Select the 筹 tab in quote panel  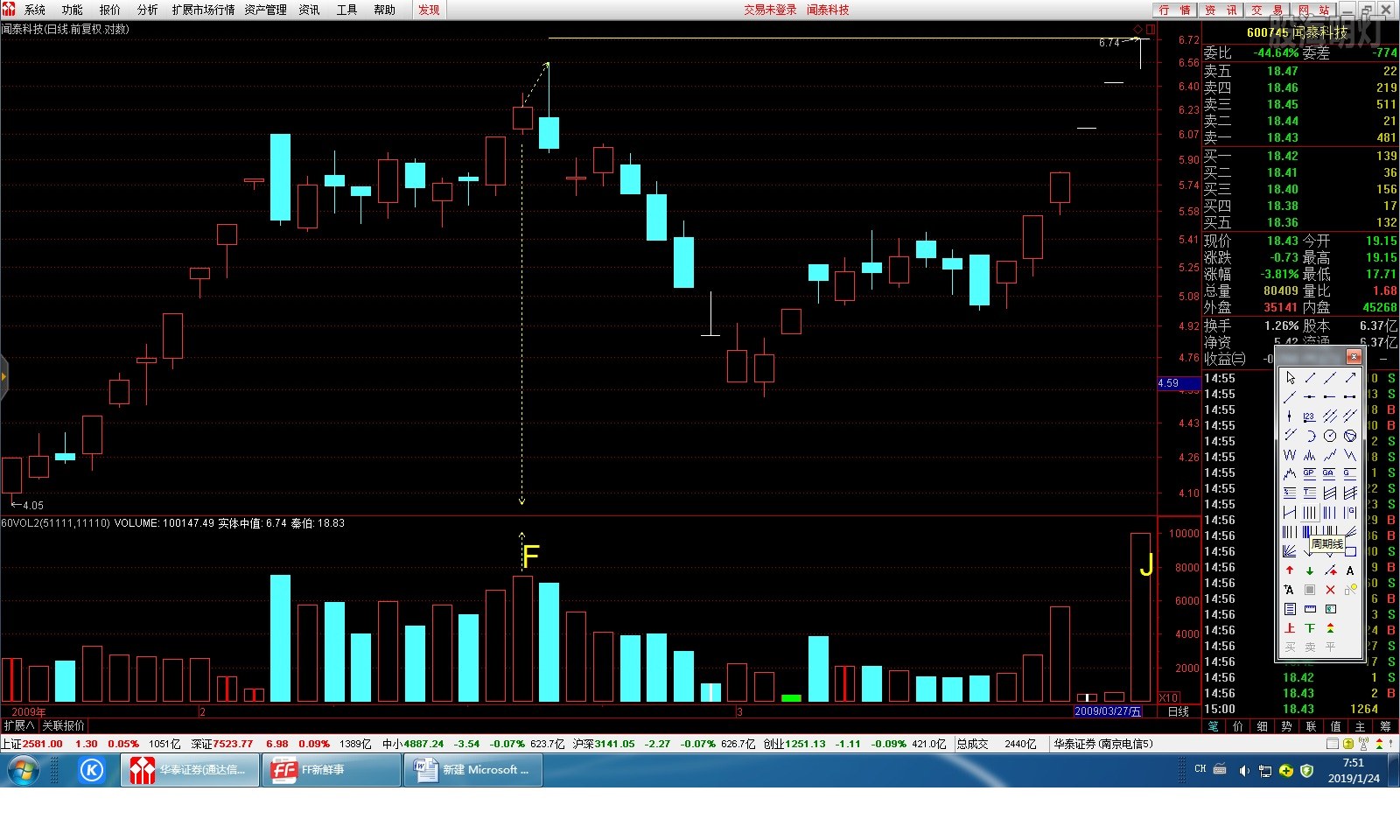[x=1385, y=726]
